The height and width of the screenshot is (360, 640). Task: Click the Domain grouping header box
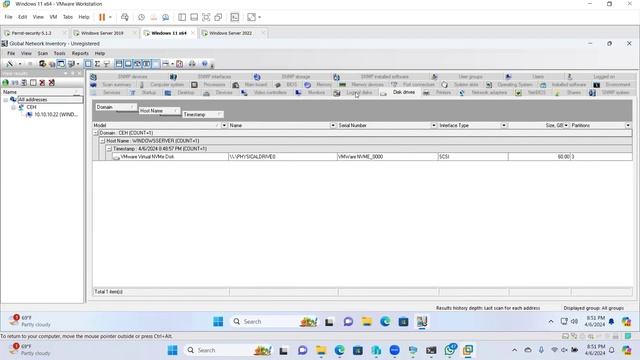116,107
